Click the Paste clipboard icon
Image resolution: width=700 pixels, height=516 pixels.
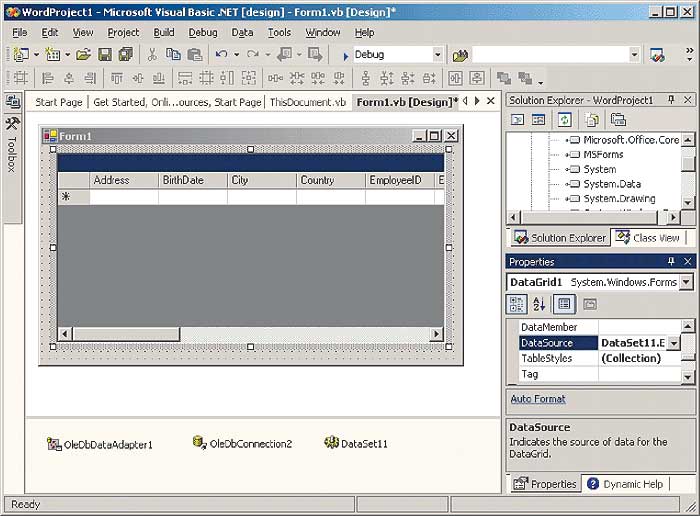click(195, 54)
